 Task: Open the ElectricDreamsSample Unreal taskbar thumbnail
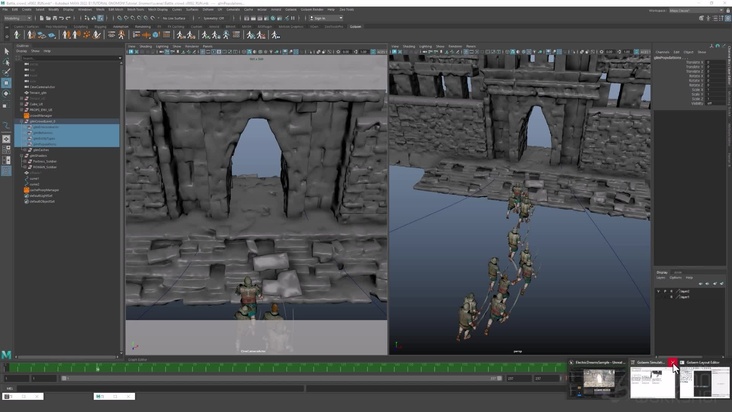pos(598,383)
